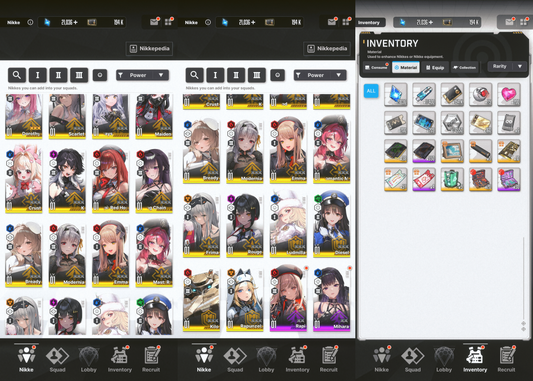
Task: Select green-marked black manual item in Inventory
Action: coord(396,151)
